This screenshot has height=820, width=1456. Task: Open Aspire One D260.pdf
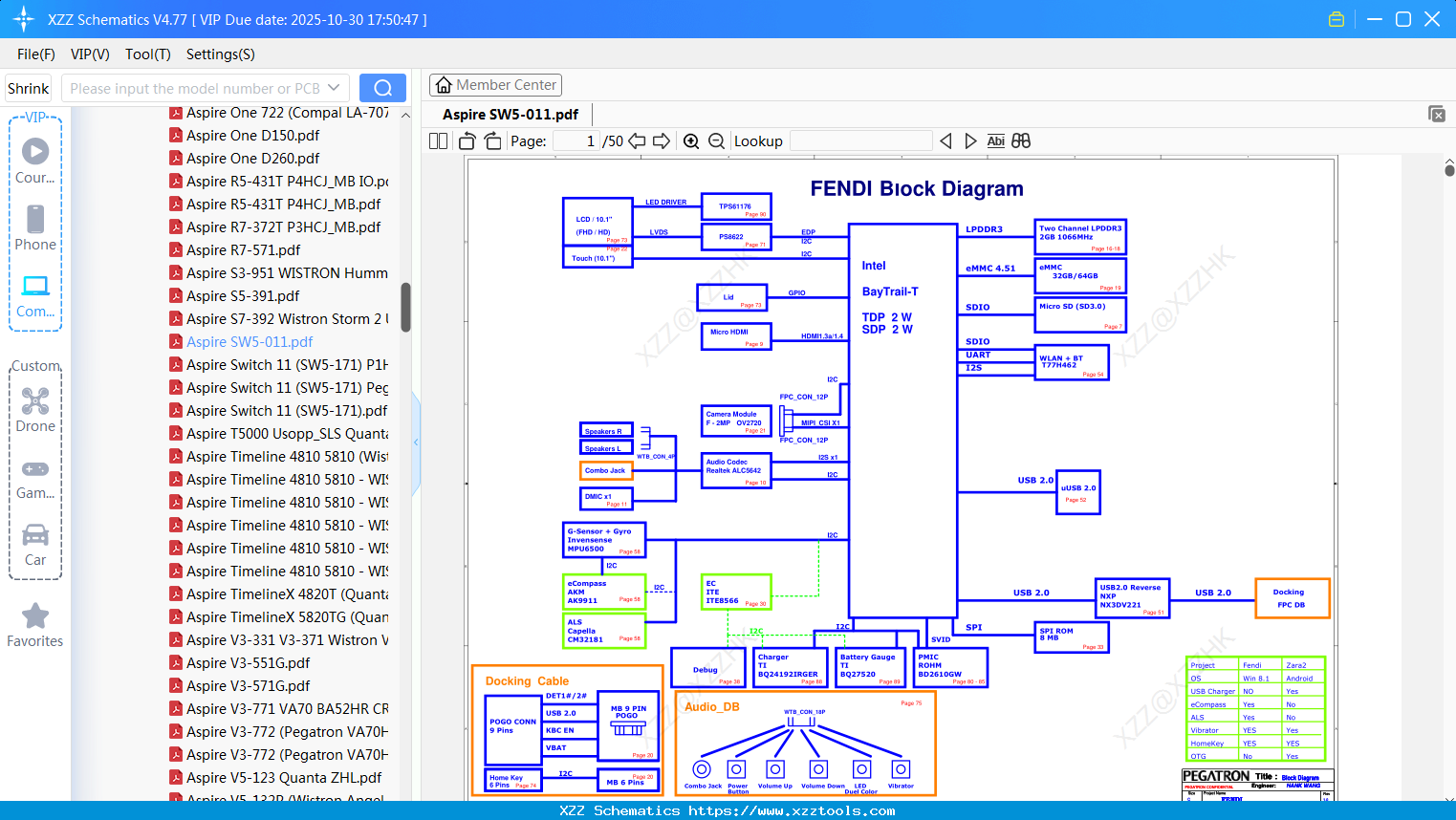click(x=252, y=159)
